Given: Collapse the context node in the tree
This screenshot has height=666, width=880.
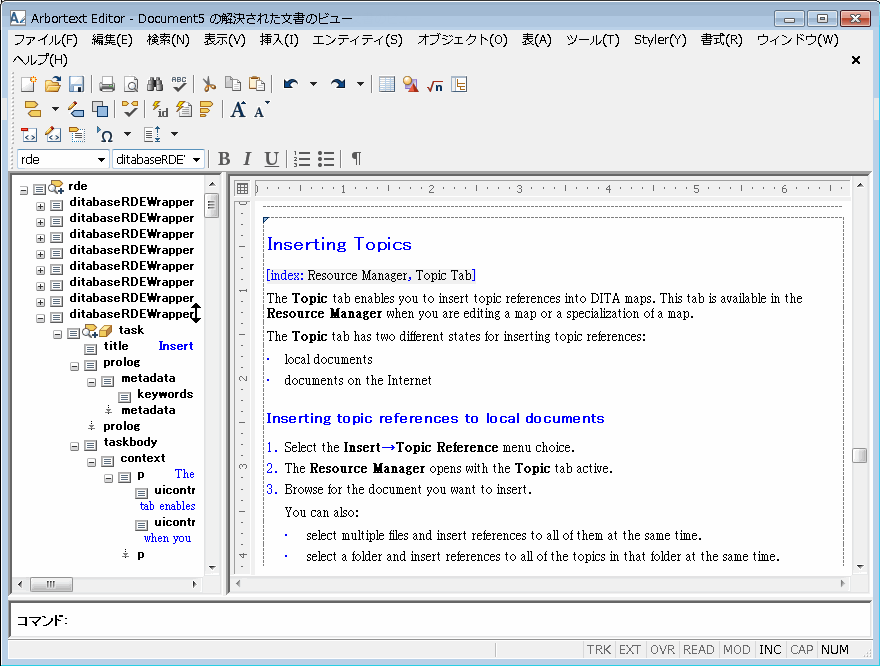Looking at the screenshot, I should click(91, 463).
